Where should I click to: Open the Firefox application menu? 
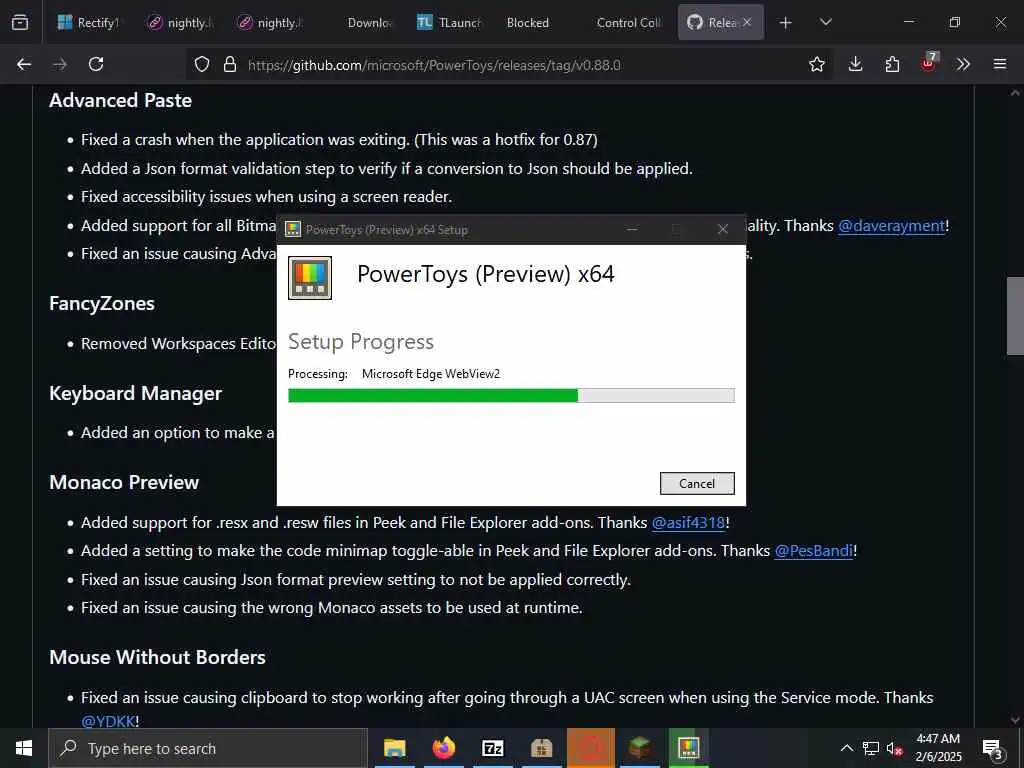[x=1000, y=64]
